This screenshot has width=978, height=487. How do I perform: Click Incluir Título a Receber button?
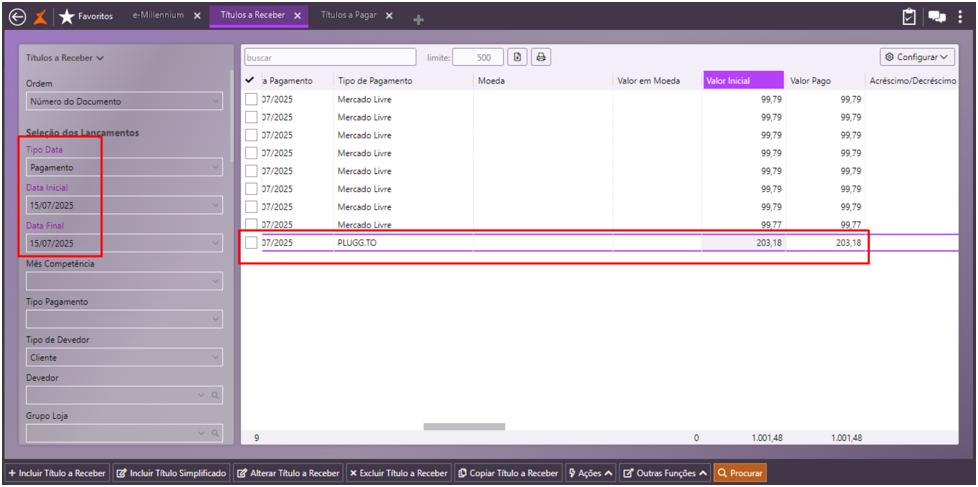point(57,473)
